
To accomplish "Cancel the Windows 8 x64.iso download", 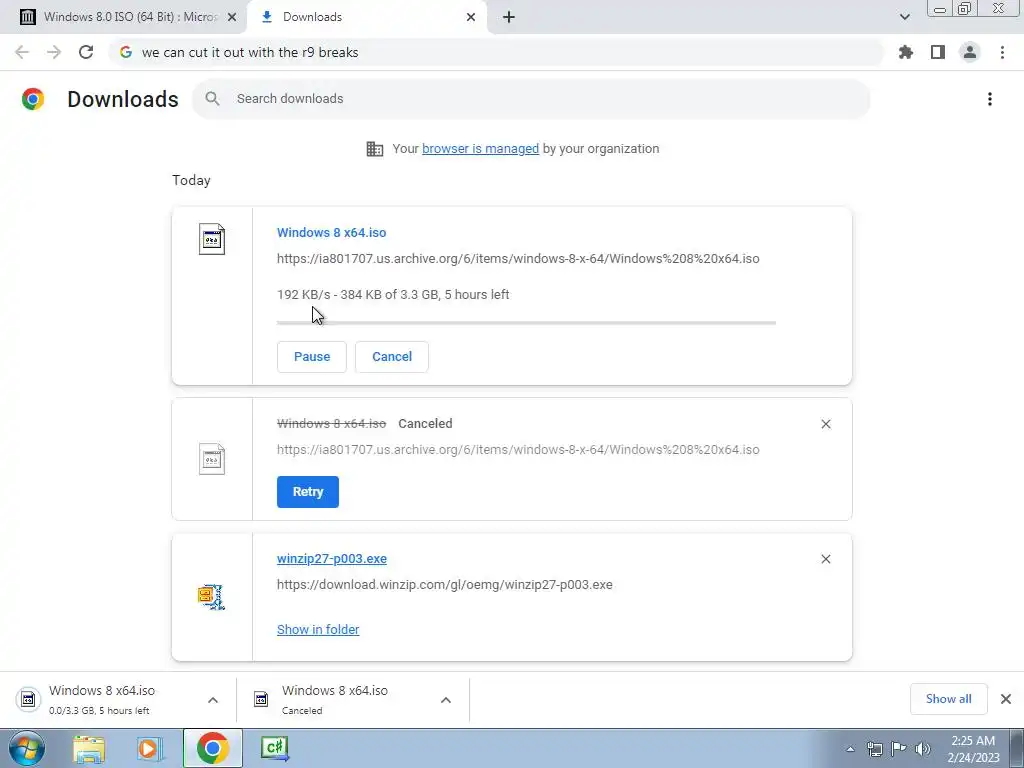I will [x=392, y=357].
